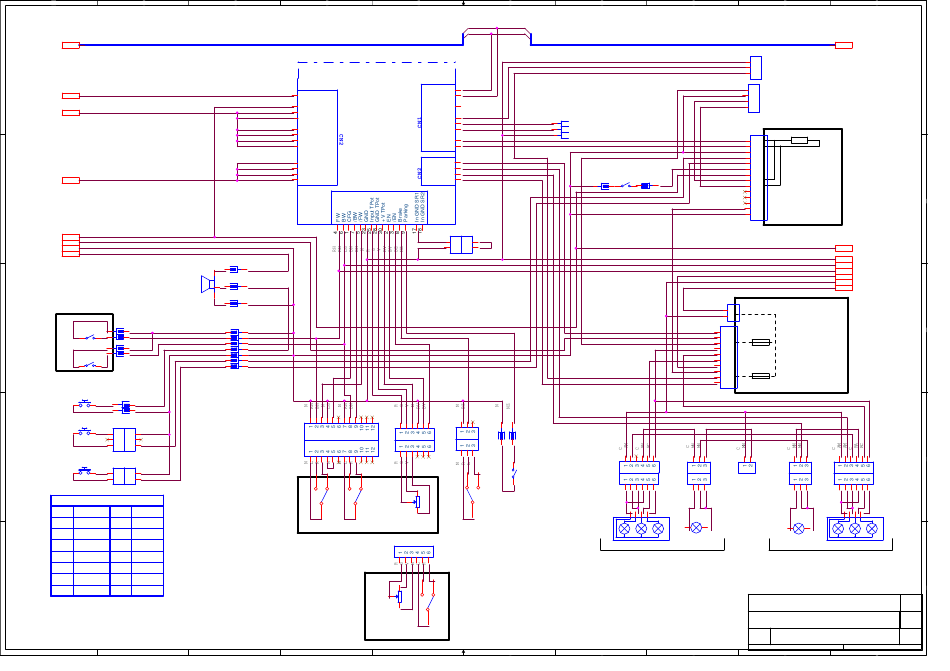This screenshot has height=671, width=950.
Task: Click the middle pushbutton switch on the left
Action: coord(84,432)
